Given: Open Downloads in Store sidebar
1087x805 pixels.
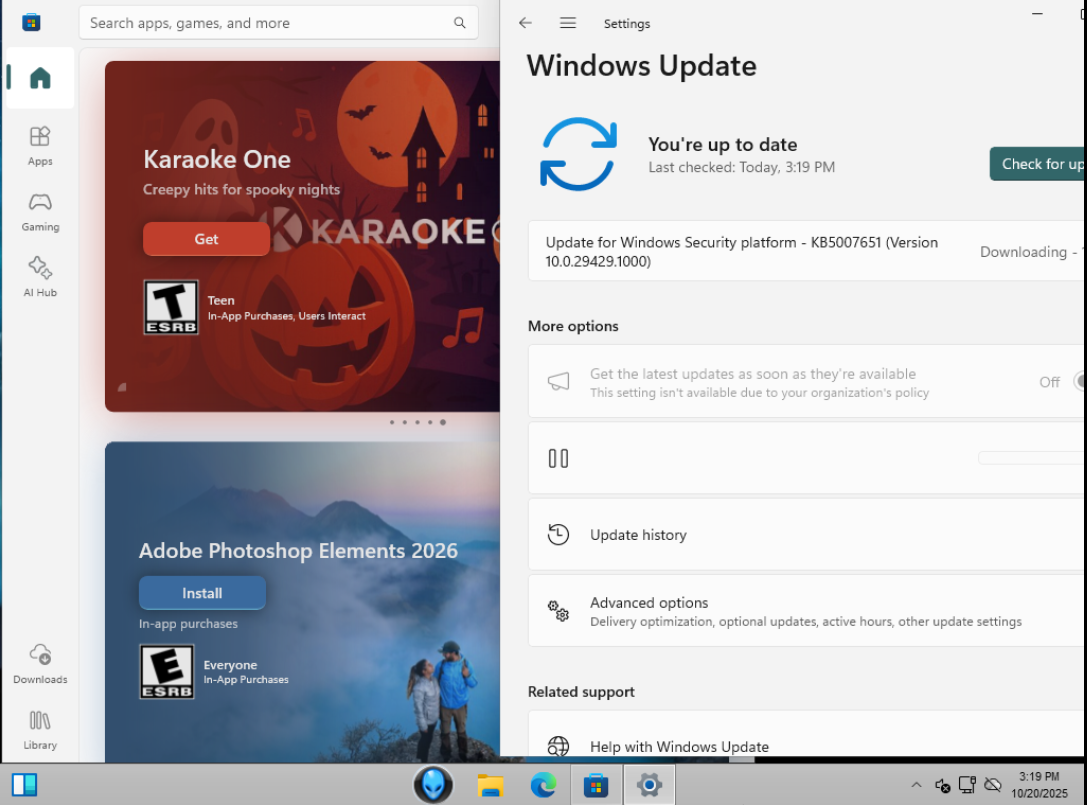Looking at the screenshot, I should pyautogui.click(x=40, y=664).
